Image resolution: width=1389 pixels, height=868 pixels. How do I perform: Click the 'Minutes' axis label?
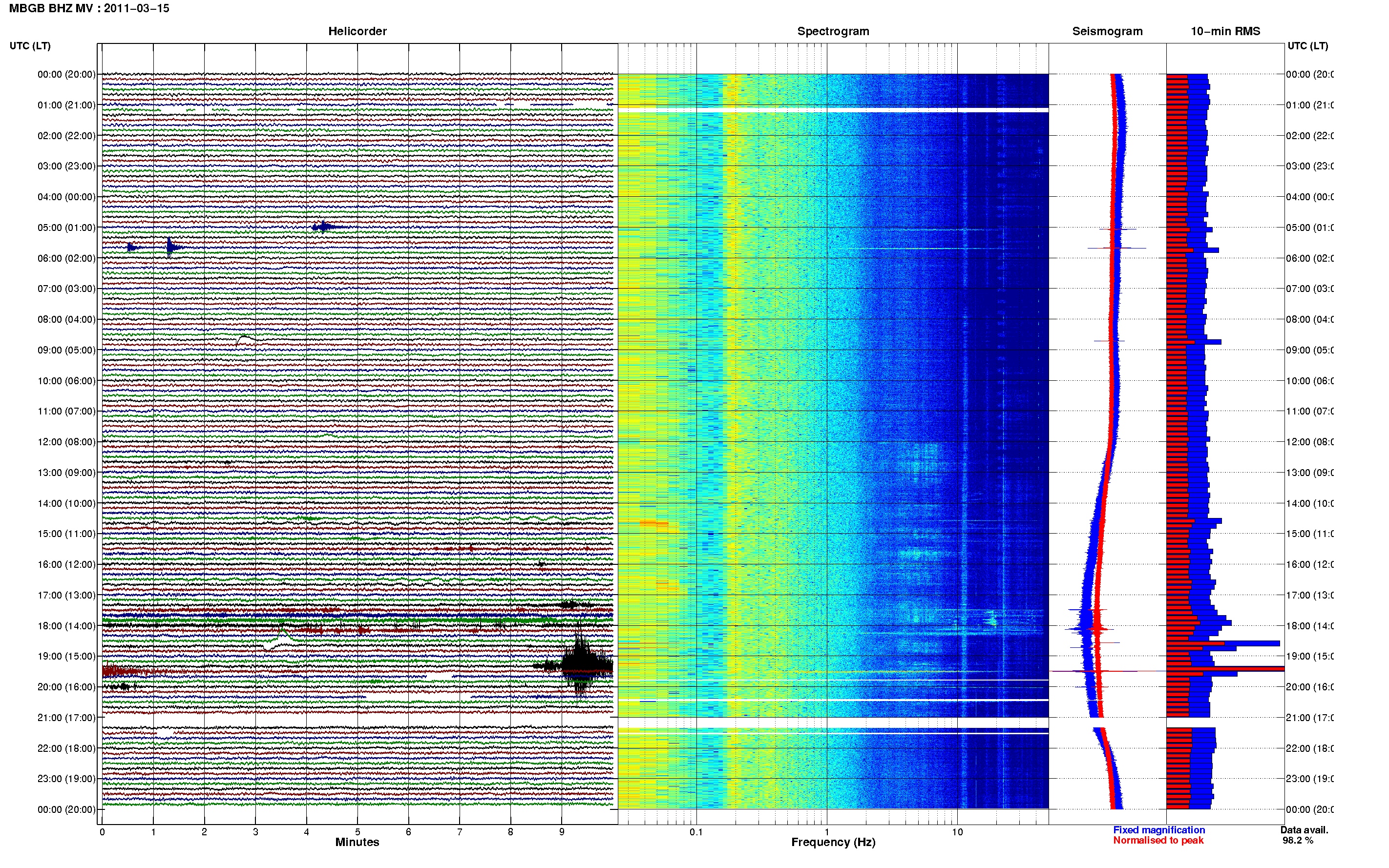357,842
